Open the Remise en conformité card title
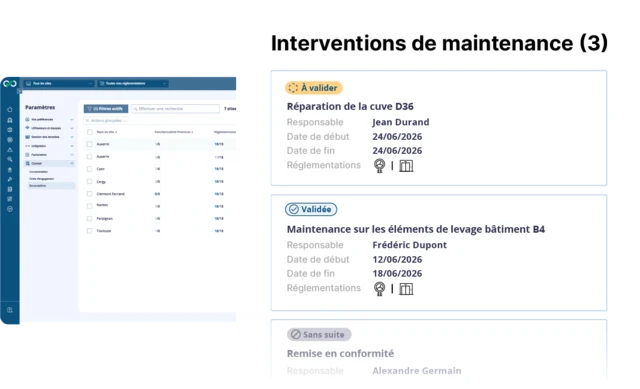The height and width of the screenshot is (389, 640). [340, 353]
